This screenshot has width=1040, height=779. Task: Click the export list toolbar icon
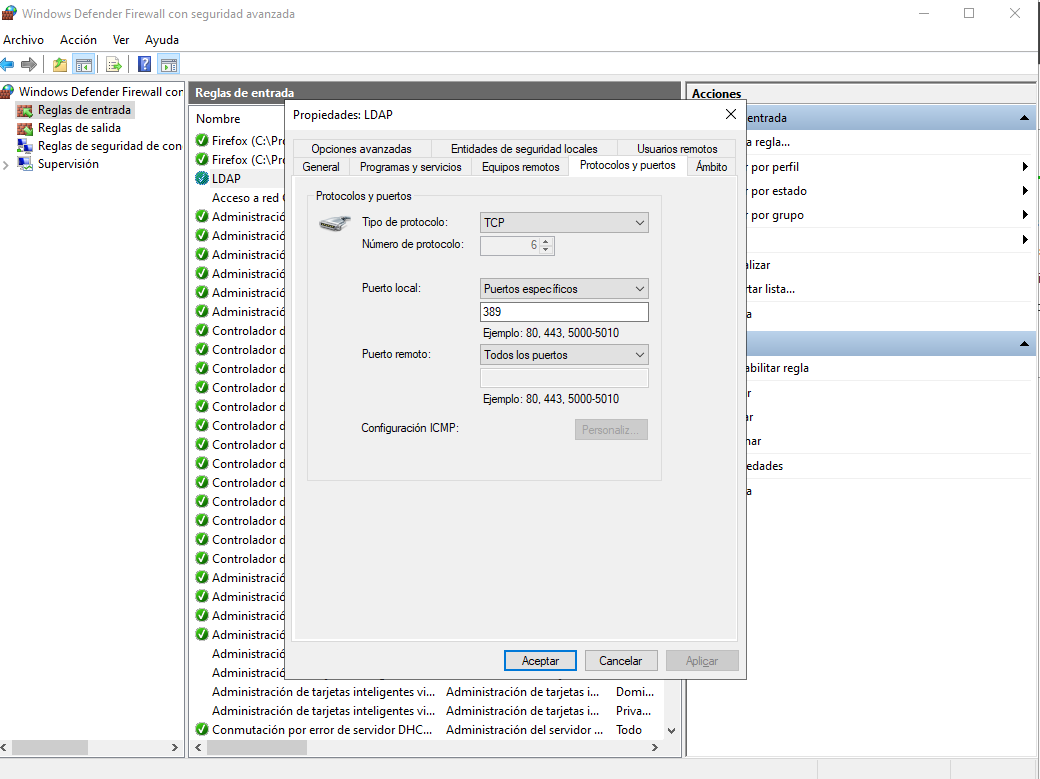pyautogui.click(x=114, y=65)
